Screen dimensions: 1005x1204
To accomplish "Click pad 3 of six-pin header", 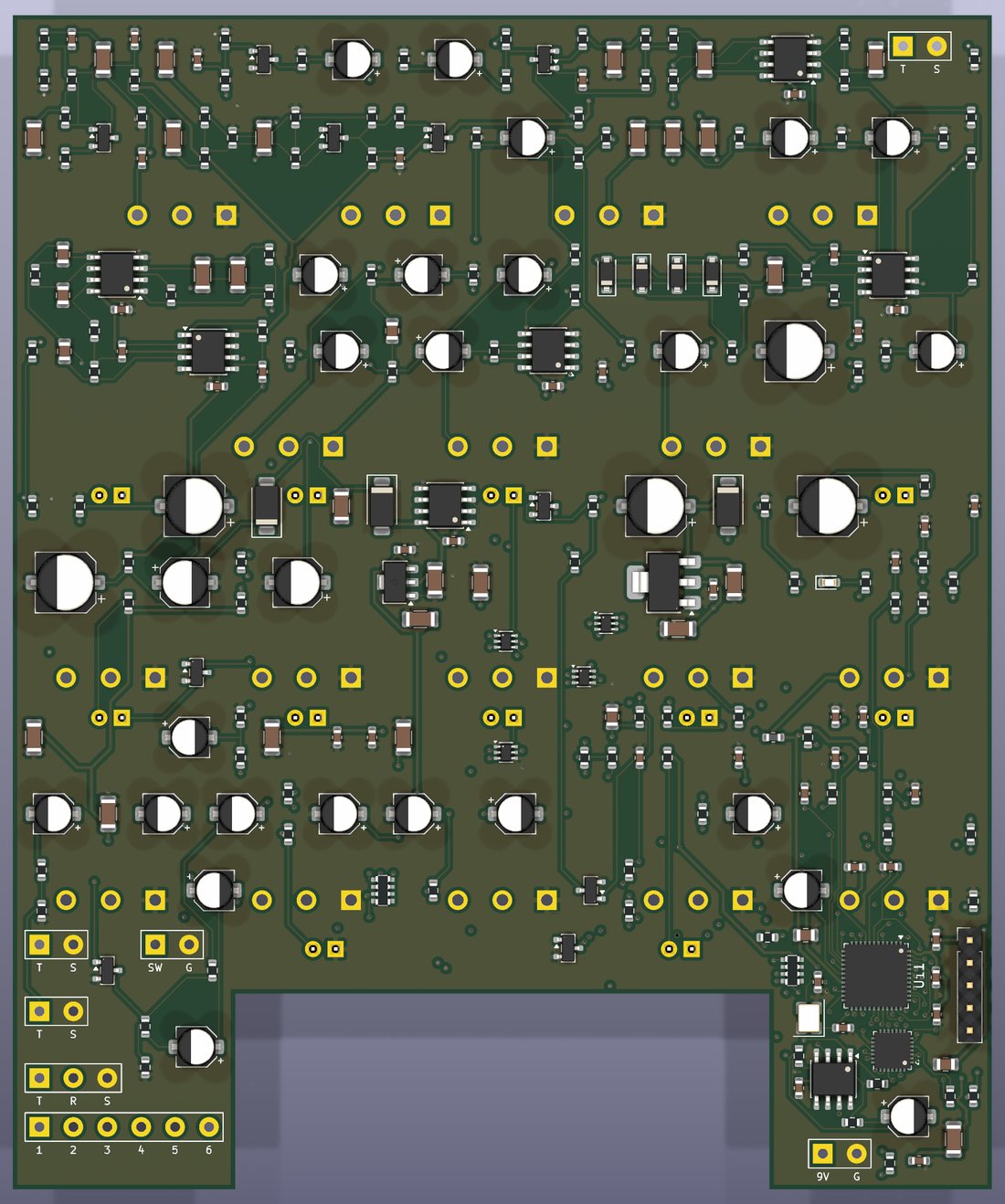I will 107,1127.
